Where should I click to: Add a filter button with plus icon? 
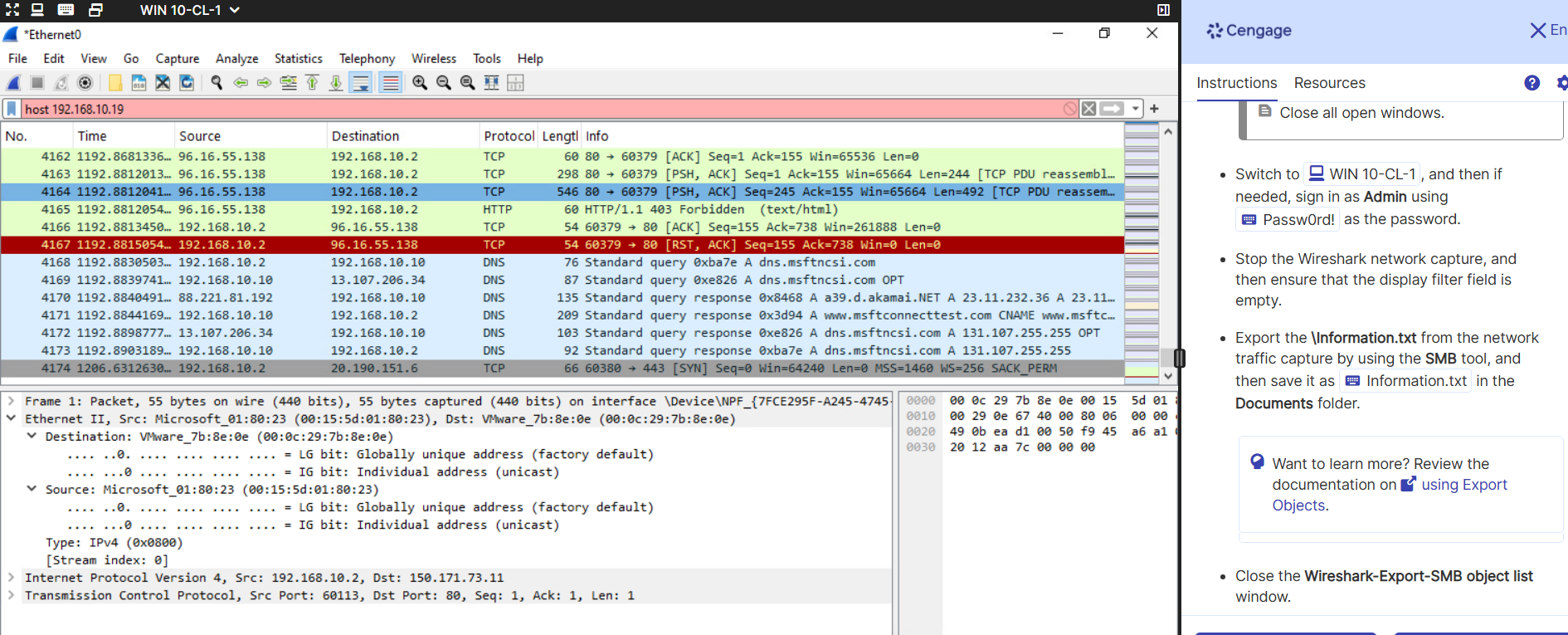(x=1154, y=109)
